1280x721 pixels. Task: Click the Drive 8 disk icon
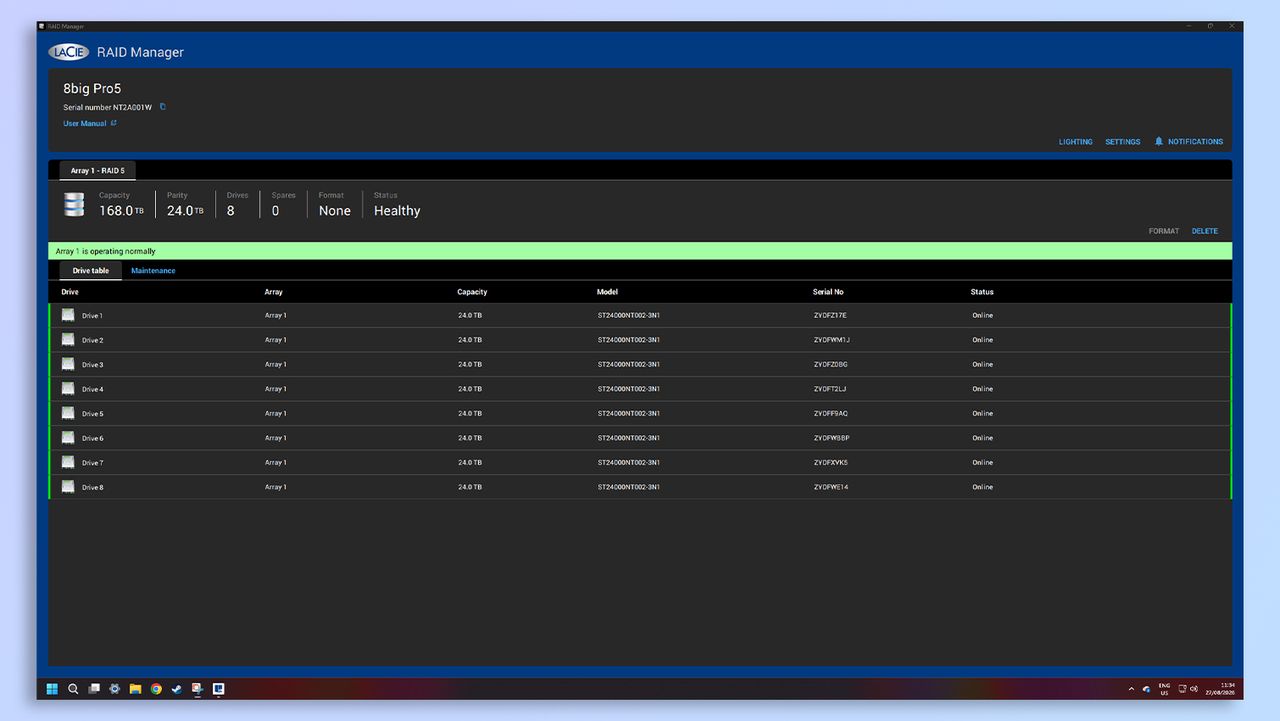68,487
